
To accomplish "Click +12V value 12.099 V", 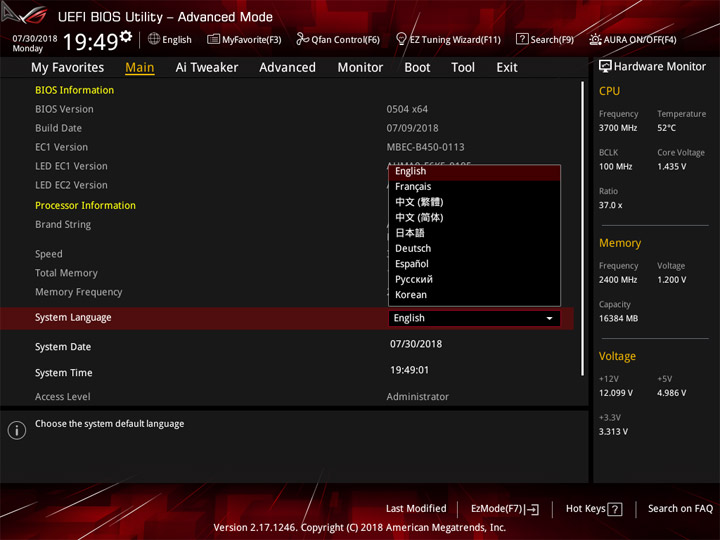I will pos(615,393).
